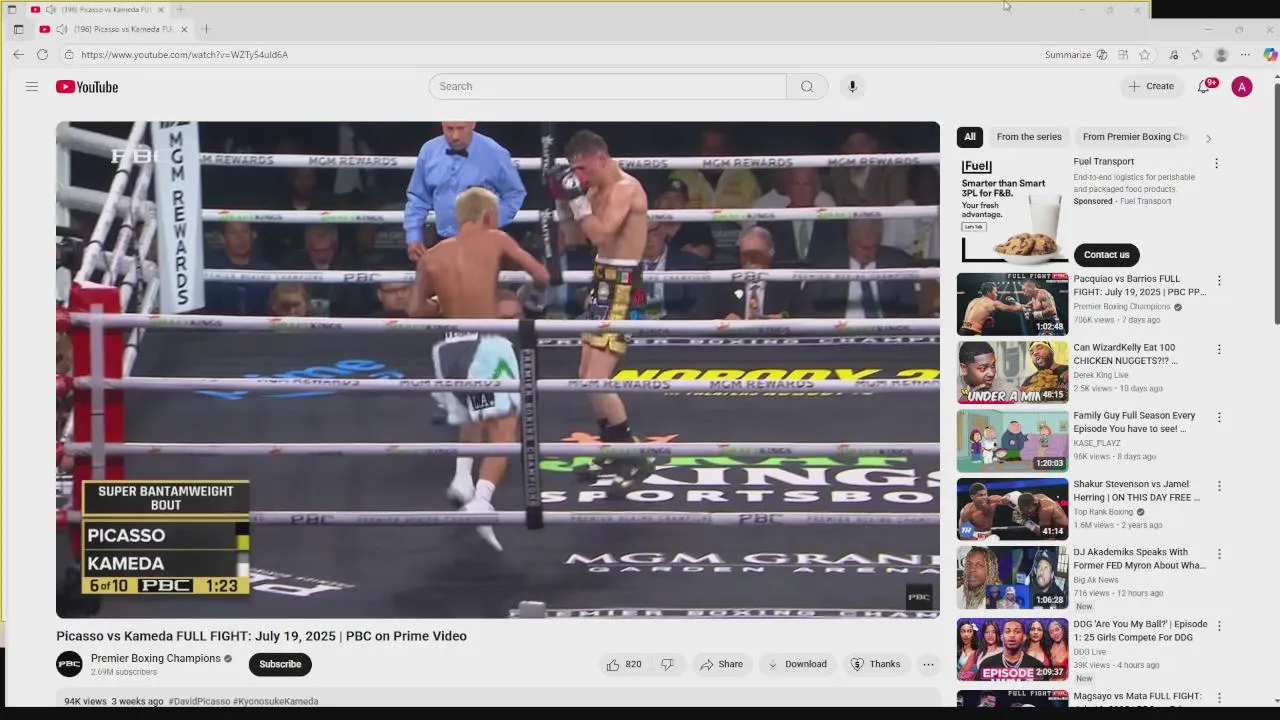Toggle the Subscribe button for Premier Boxing Champions
The height and width of the screenshot is (720, 1280).
pos(280,664)
